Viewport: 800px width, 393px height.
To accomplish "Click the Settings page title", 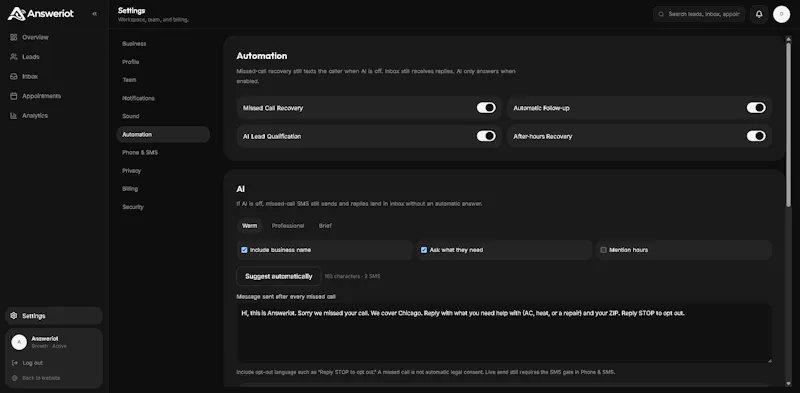I will point(132,10).
